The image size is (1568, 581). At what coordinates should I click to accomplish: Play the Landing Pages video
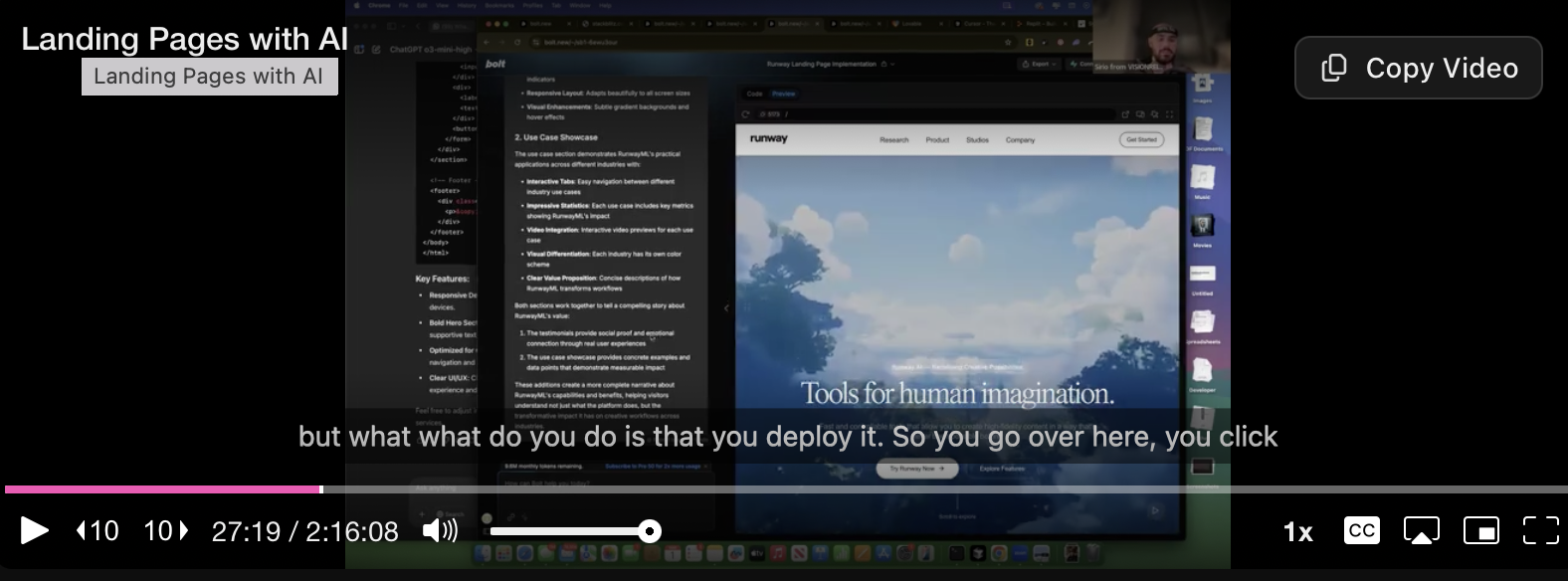point(34,530)
